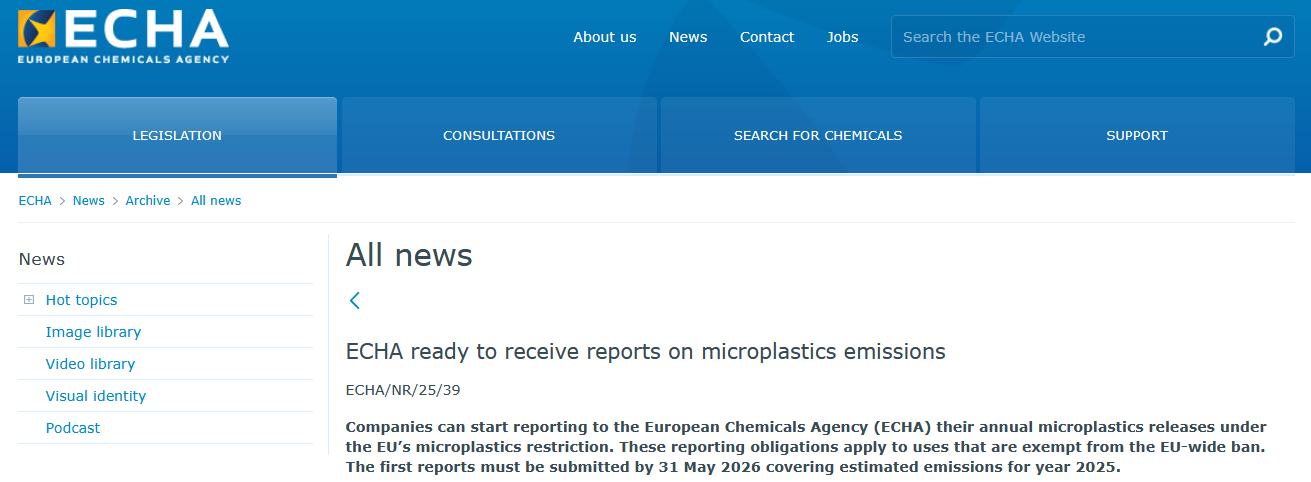Select the Search for Chemicals tab
The width and height of the screenshot is (1311, 482).
818,136
